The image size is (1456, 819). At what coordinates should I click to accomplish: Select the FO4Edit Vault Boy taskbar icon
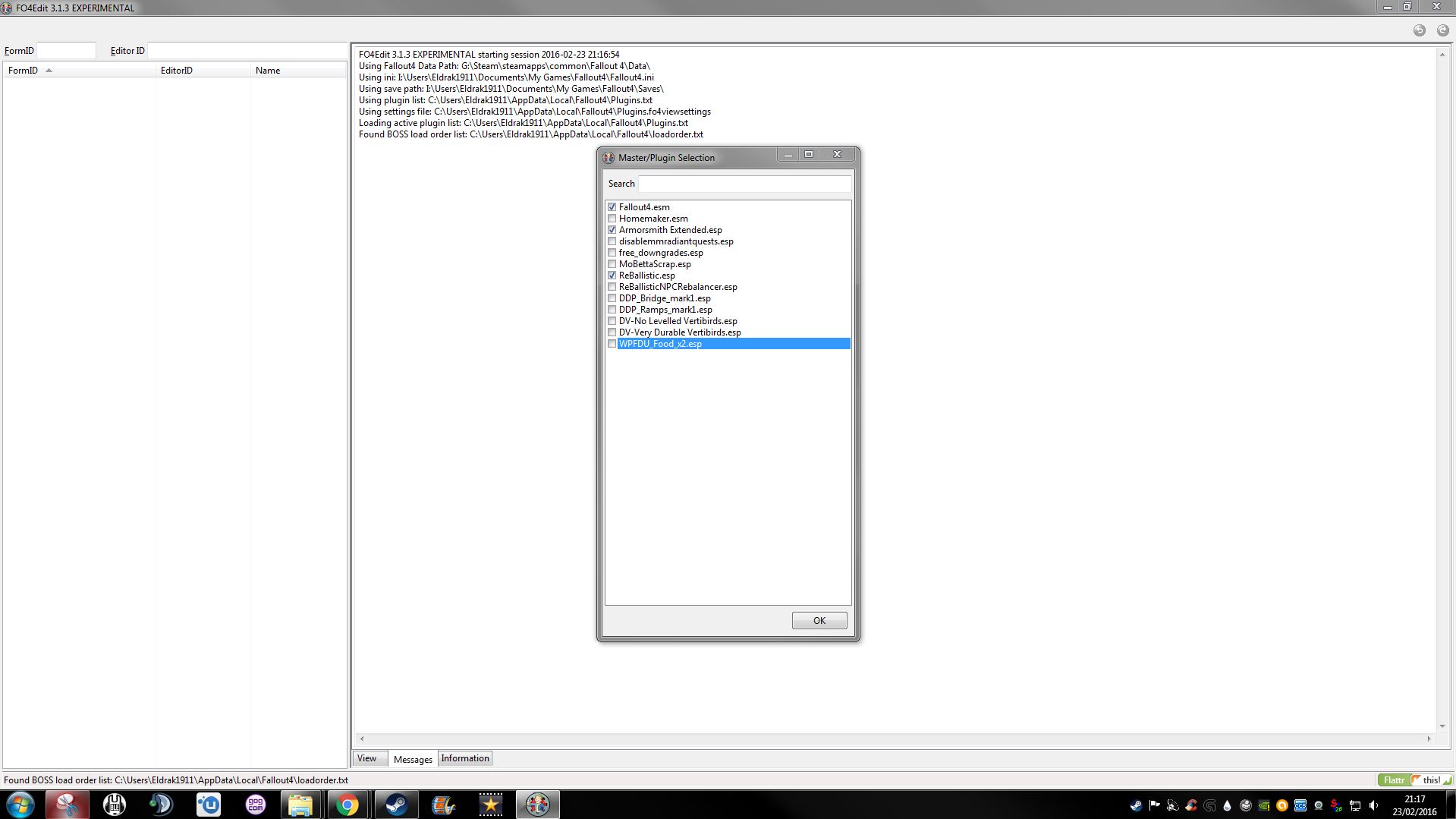point(538,805)
